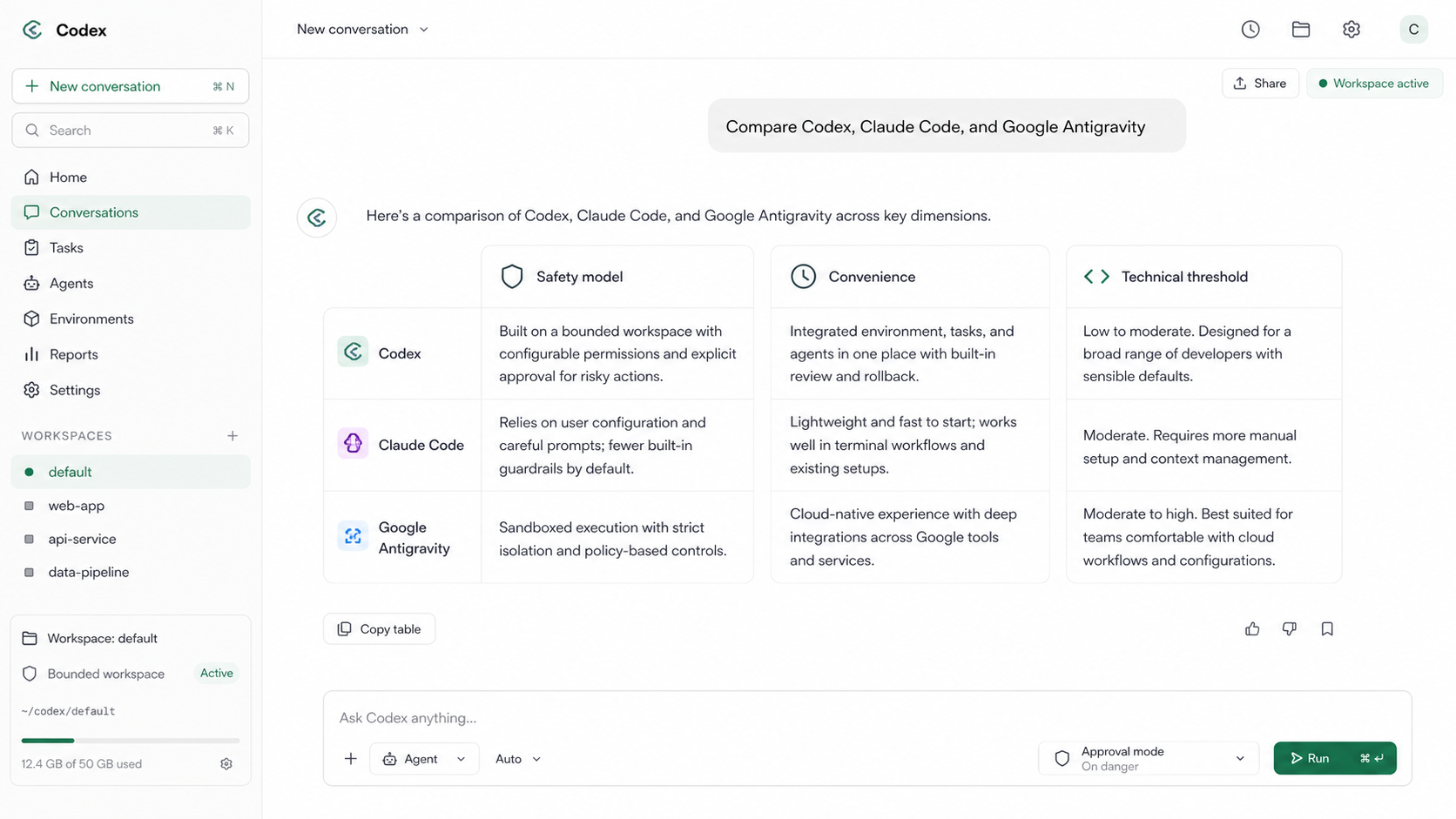Click the Claude Code row logo
Viewport: 1456px width, 819px height.
(353, 444)
